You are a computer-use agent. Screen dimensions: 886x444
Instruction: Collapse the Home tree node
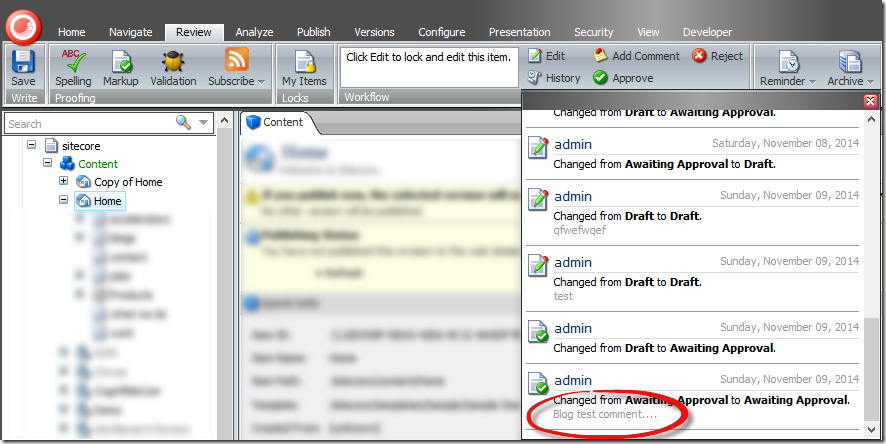pyautogui.click(x=64, y=201)
